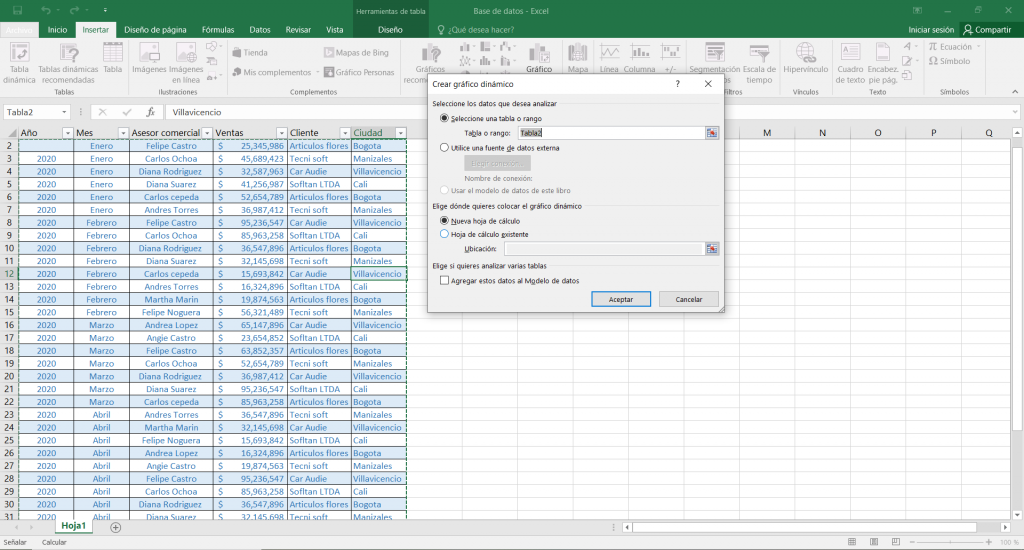The height and width of the screenshot is (550, 1024).
Task: Select the Hoja1 sheet tab
Action: point(73,526)
